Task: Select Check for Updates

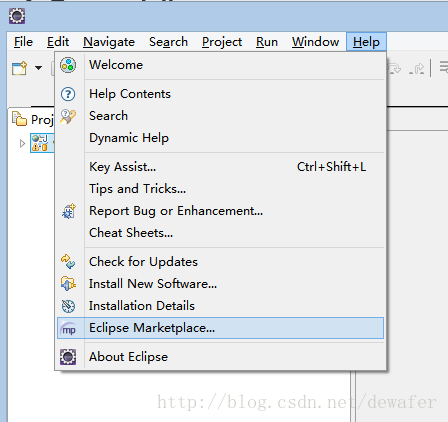Action: click(x=220, y=262)
